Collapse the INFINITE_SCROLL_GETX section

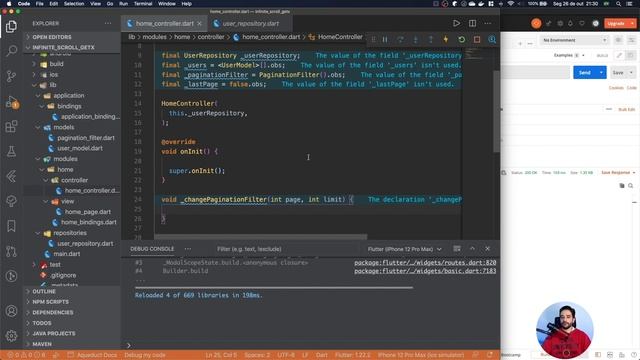coord(72,47)
